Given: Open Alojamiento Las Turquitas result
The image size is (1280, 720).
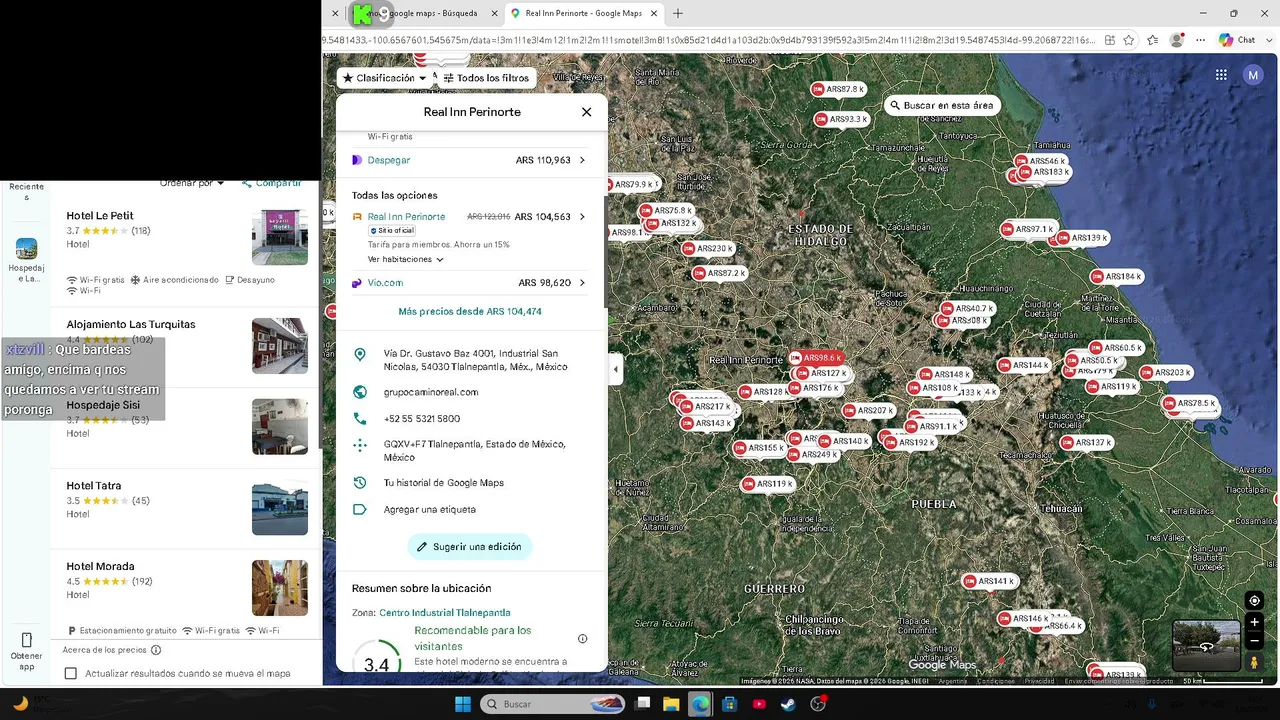Looking at the screenshot, I should (186, 345).
